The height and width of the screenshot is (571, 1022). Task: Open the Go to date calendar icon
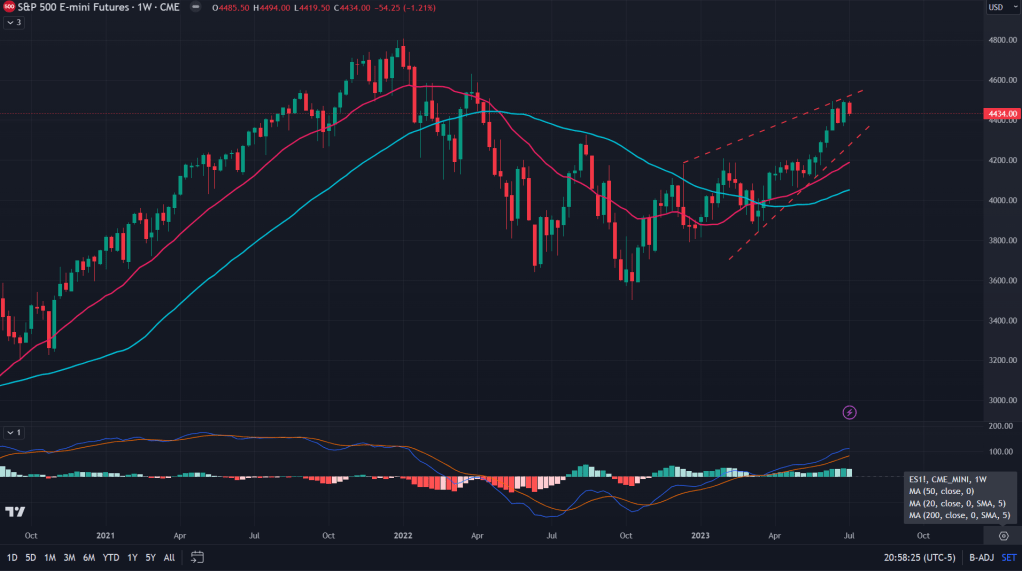pyautogui.click(x=197, y=557)
